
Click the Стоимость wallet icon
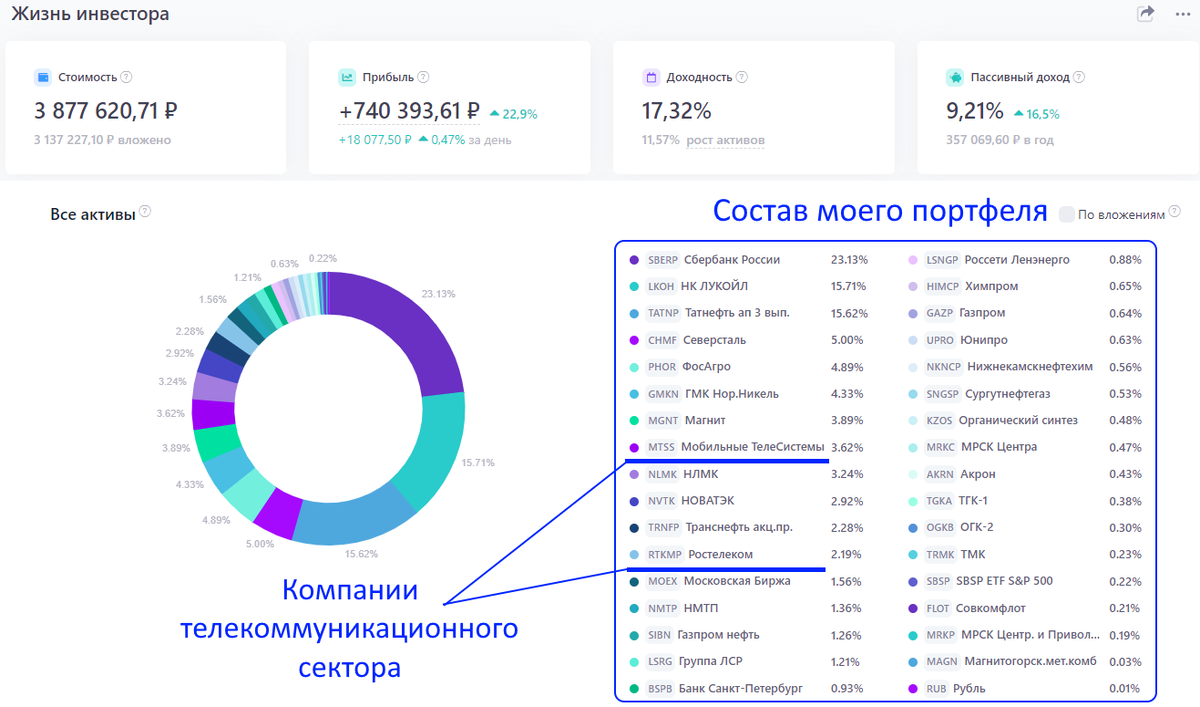click(42, 77)
